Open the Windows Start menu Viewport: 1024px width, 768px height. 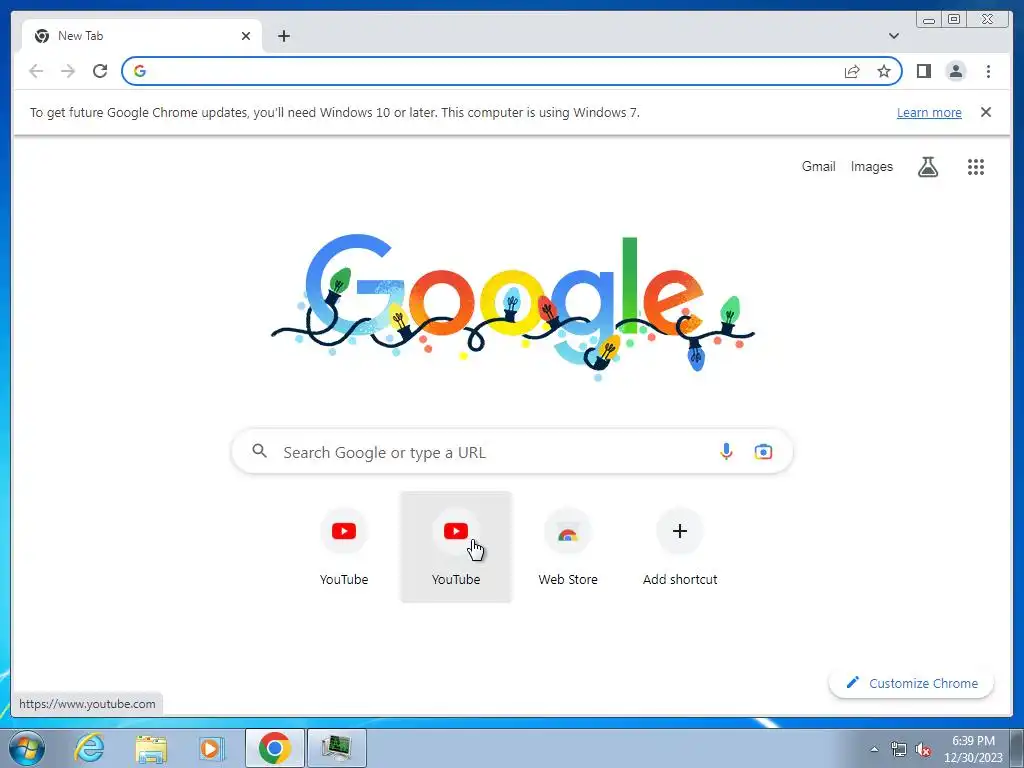[27, 748]
